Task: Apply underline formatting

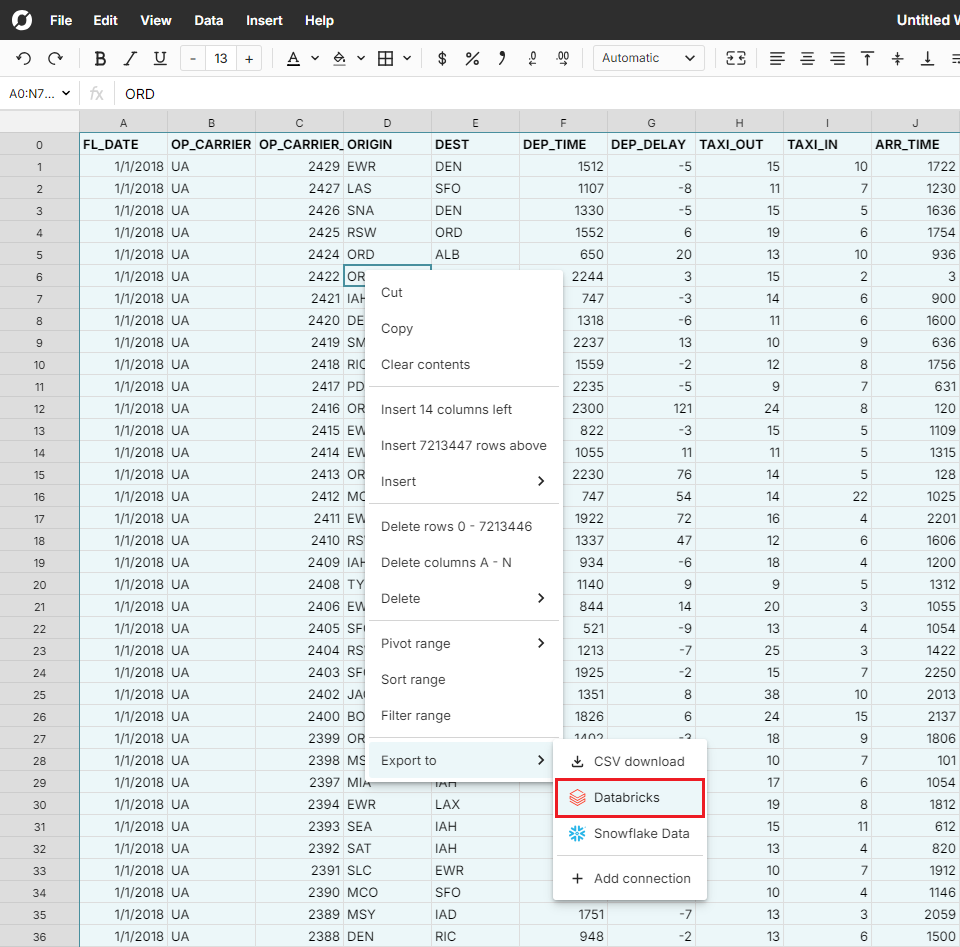Action: tap(160, 58)
